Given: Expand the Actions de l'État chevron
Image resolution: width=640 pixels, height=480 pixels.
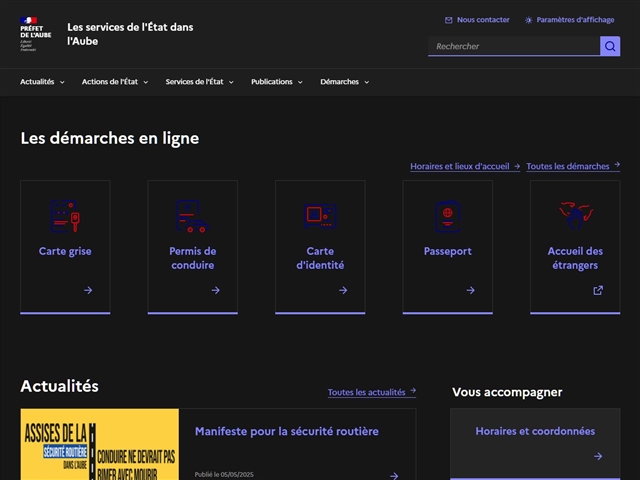Looking at the screenshot, I should coord(146,82).
